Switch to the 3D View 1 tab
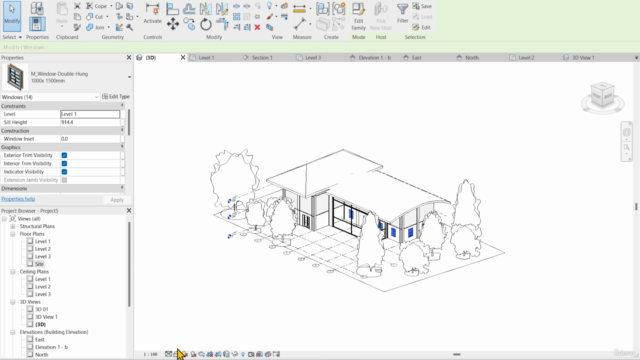Screen dimensions: 640x360 click(583, 58)
